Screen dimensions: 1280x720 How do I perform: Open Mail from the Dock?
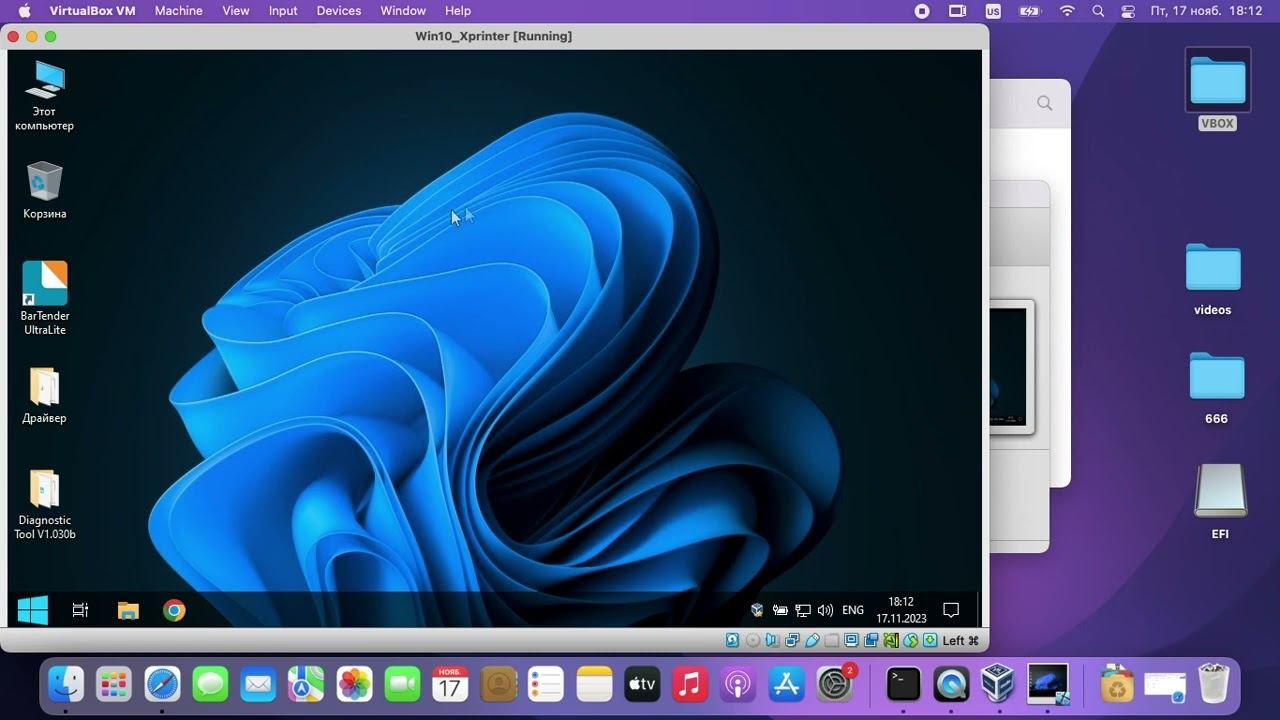pos(258,684)
